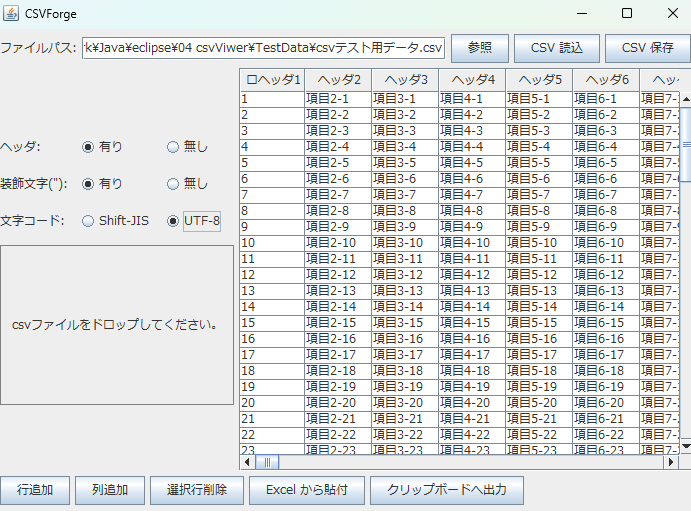This screenshot has height=511, width=691.
Task: Click the csv file drop area
Action: coord(117,325)
